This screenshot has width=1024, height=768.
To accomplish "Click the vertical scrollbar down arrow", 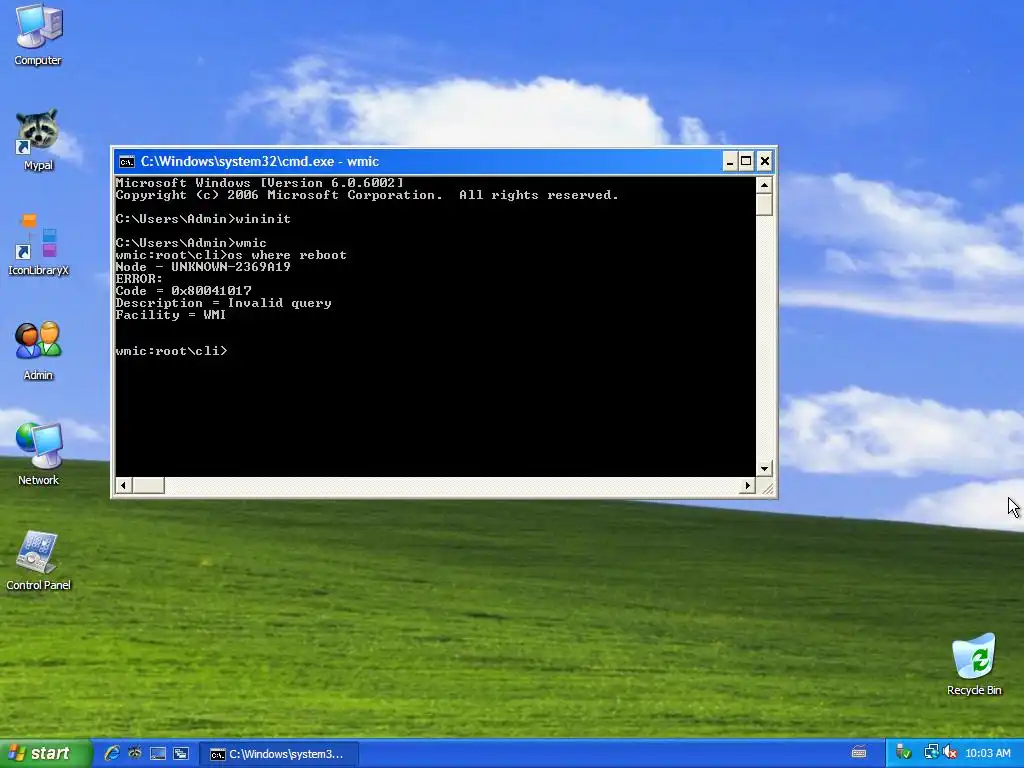I will click(x=764, y=468).
